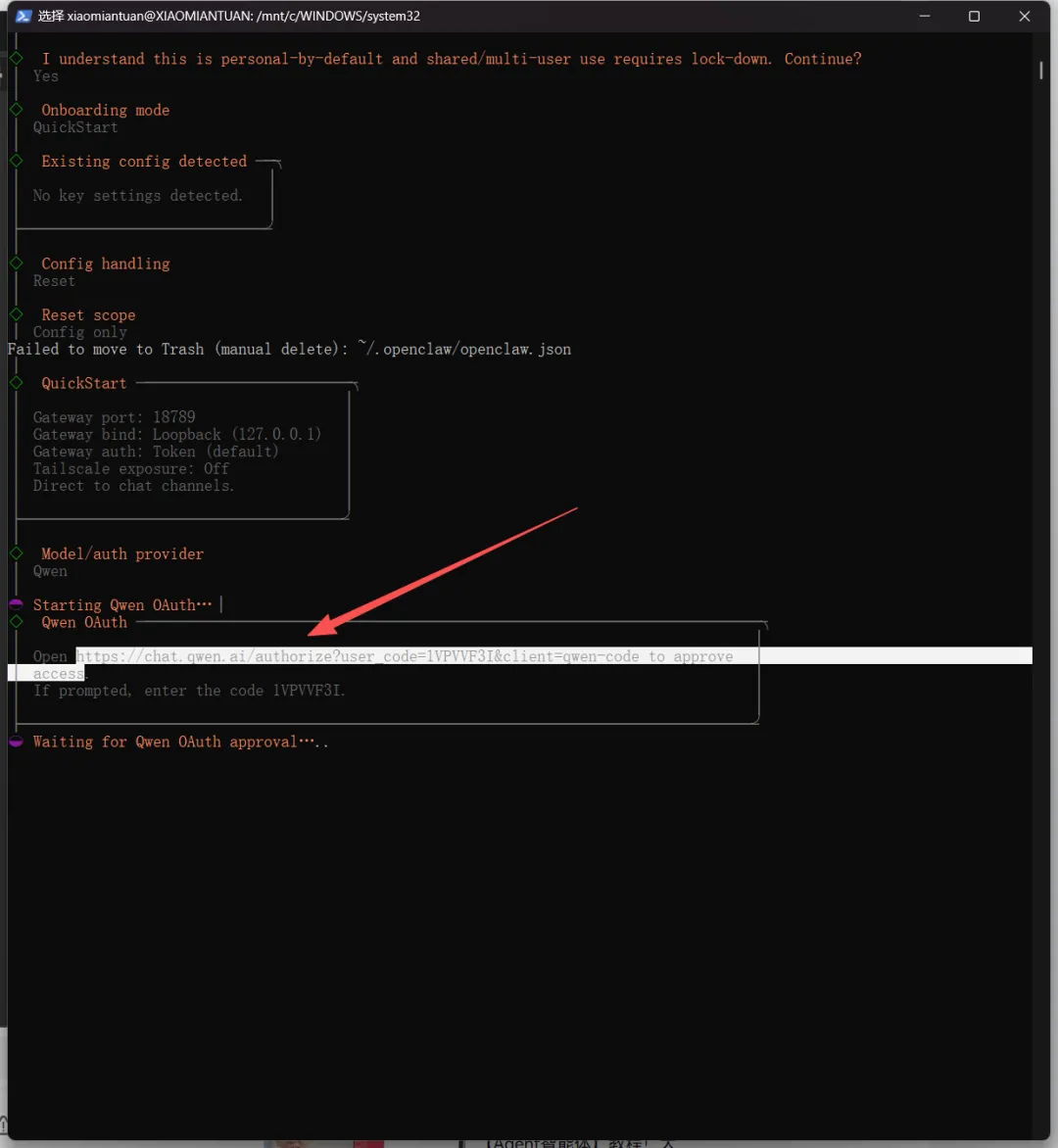Click "Waiting for Qwen OAuth approval" line

tap(180, 741)
